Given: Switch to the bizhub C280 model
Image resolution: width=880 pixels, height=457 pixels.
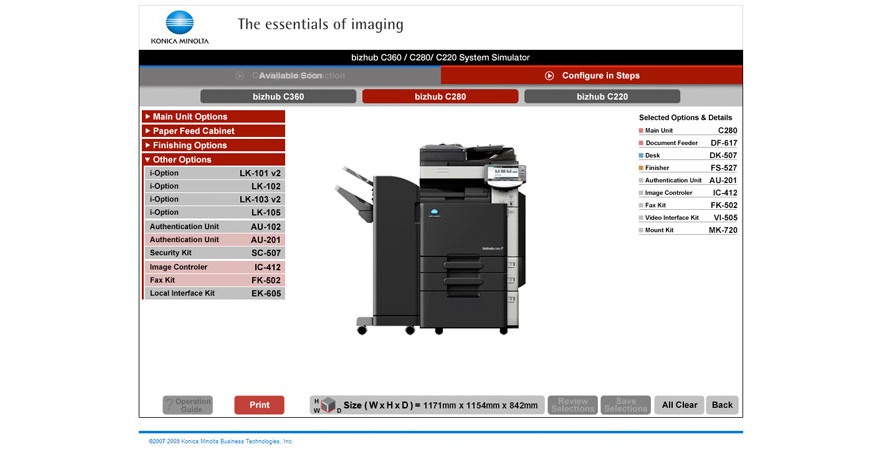Looking at the screenshot, I should (x=440, y=97).
